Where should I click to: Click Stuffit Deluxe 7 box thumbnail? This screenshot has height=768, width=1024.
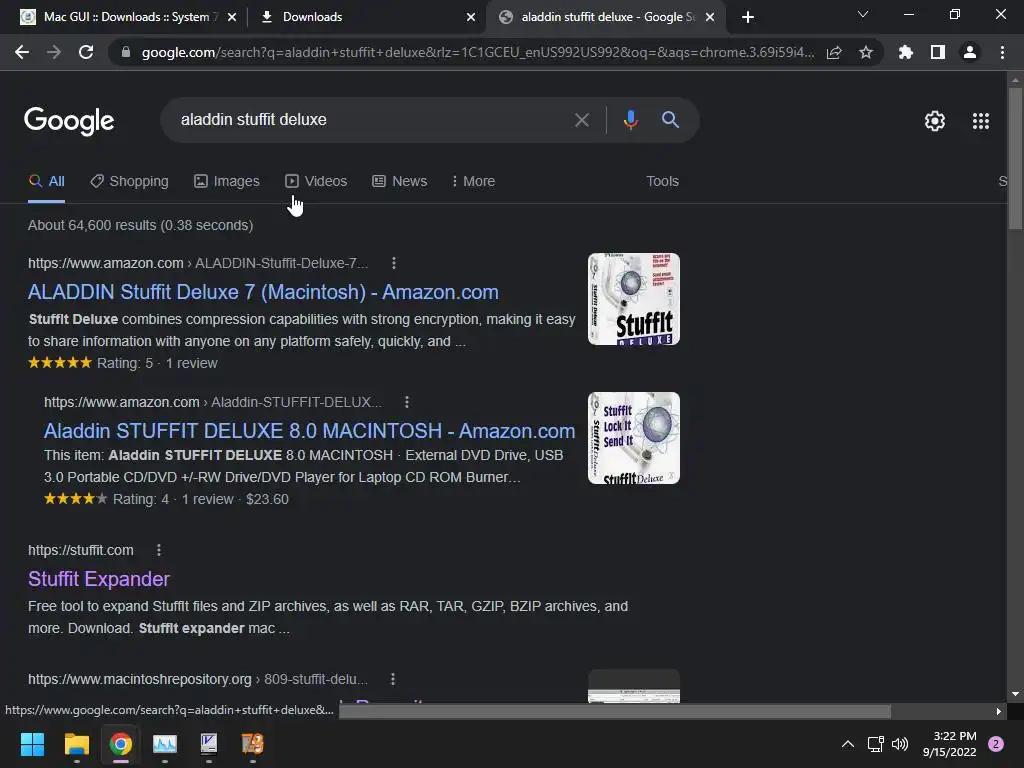point(633,299)
